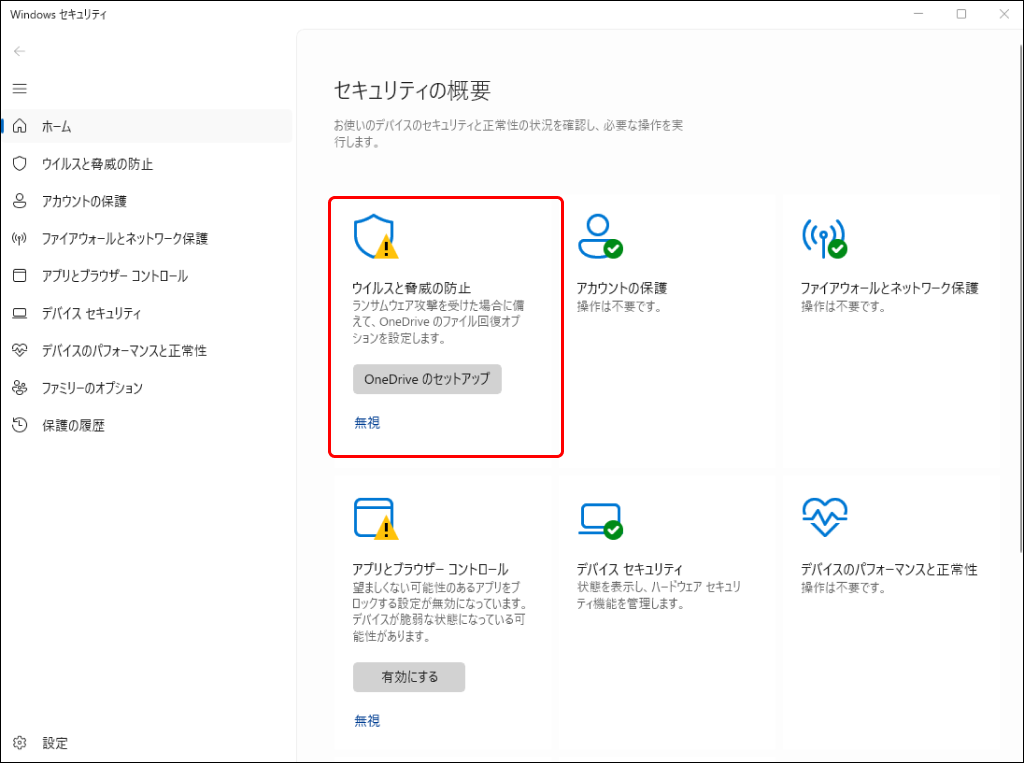Maximize the Windows セキュリティ window
This screenshot has height=763, width=1024.
(x=961, y=14)
